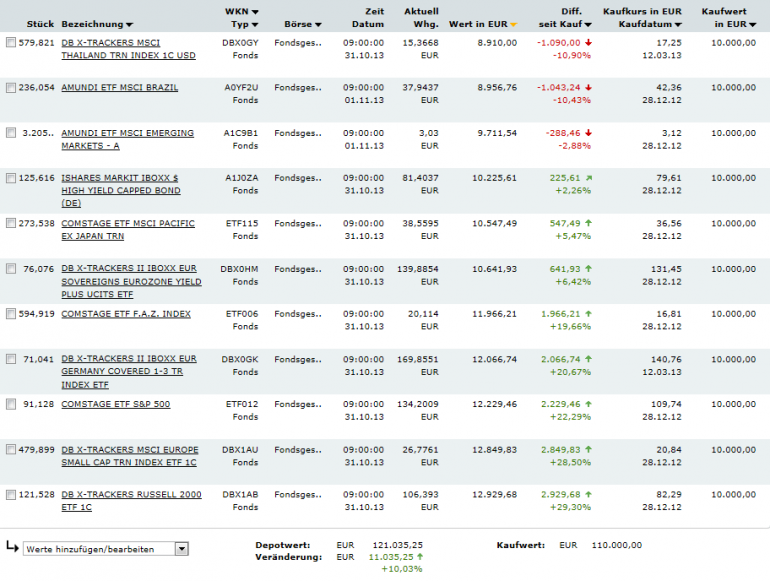Open the 'Werte hinzufügen/bearbeiten' dropdown

181,548
